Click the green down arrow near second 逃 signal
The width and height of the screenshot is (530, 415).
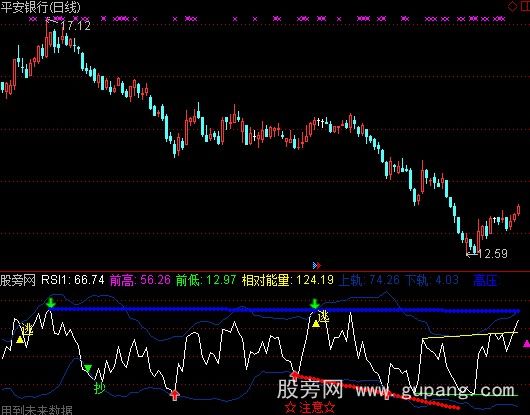point(315,303)
